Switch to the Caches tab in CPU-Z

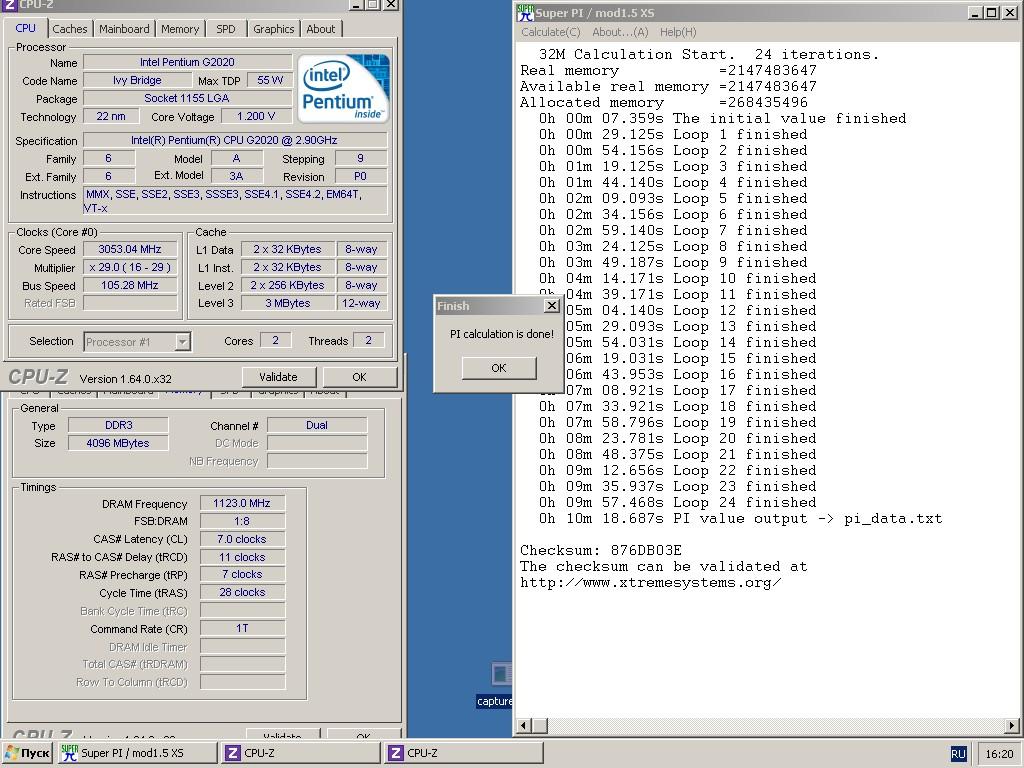pos(69,29)
